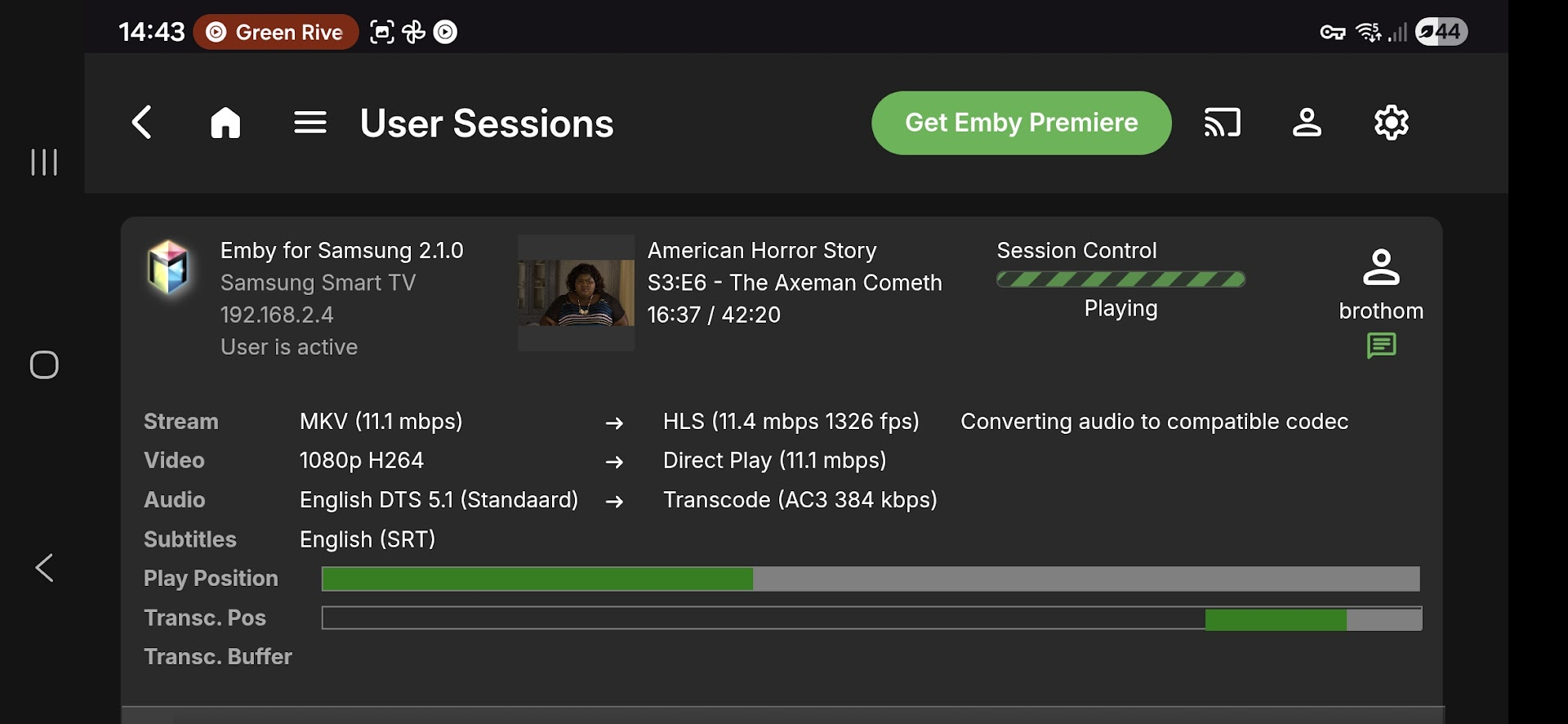Open American Horror Story episode thumbnail

[x=576, y=293]
